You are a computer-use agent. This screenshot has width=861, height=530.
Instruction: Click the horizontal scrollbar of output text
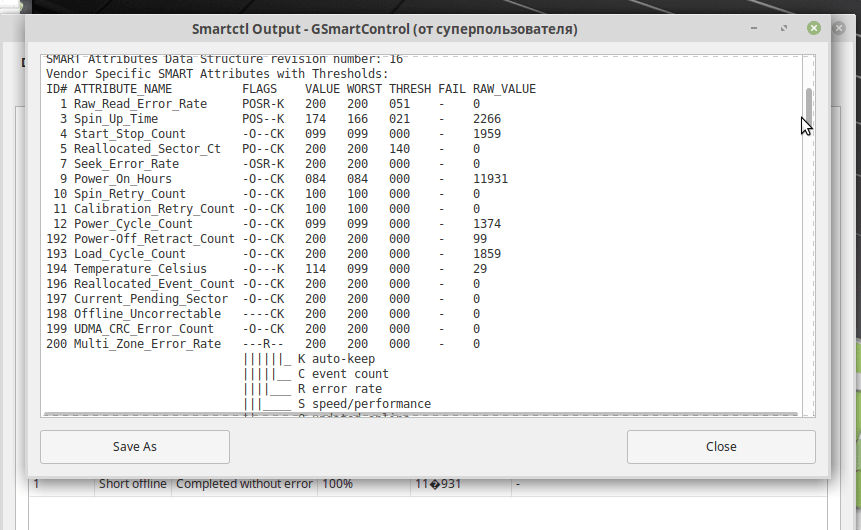tap(420, 415)
